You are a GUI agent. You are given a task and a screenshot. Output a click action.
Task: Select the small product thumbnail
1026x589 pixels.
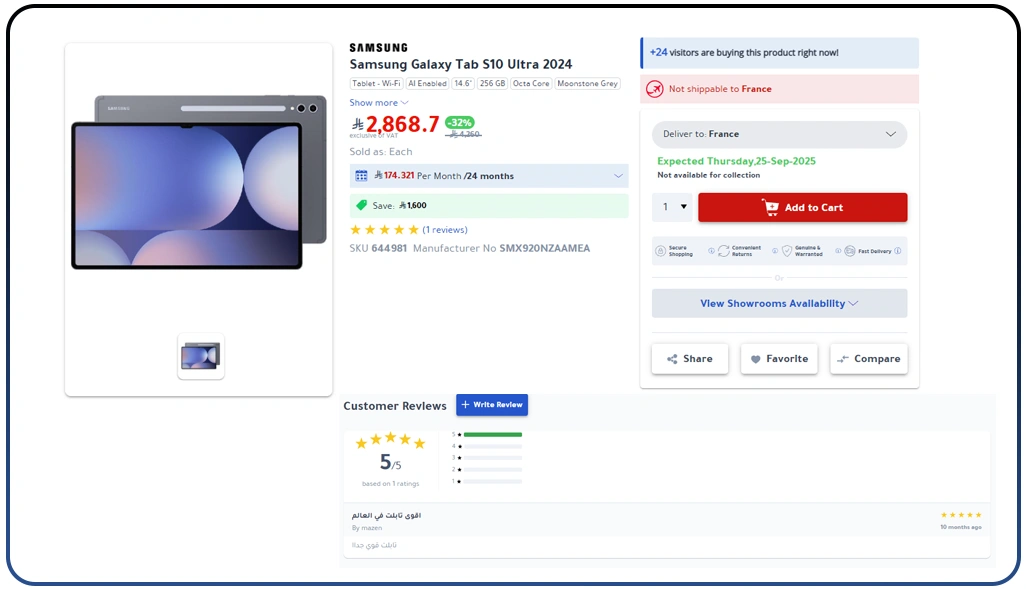click(200, 356)
